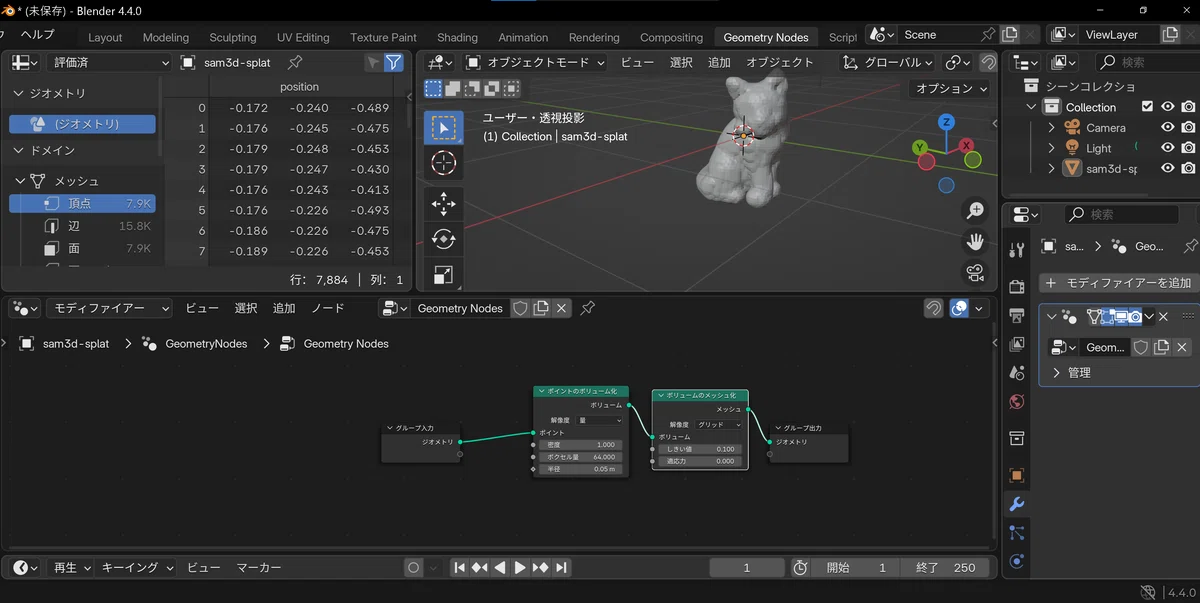This screenshot has height=603, width=1200.
Task: Select the Move tool in viewport
Action: (443, 205)
